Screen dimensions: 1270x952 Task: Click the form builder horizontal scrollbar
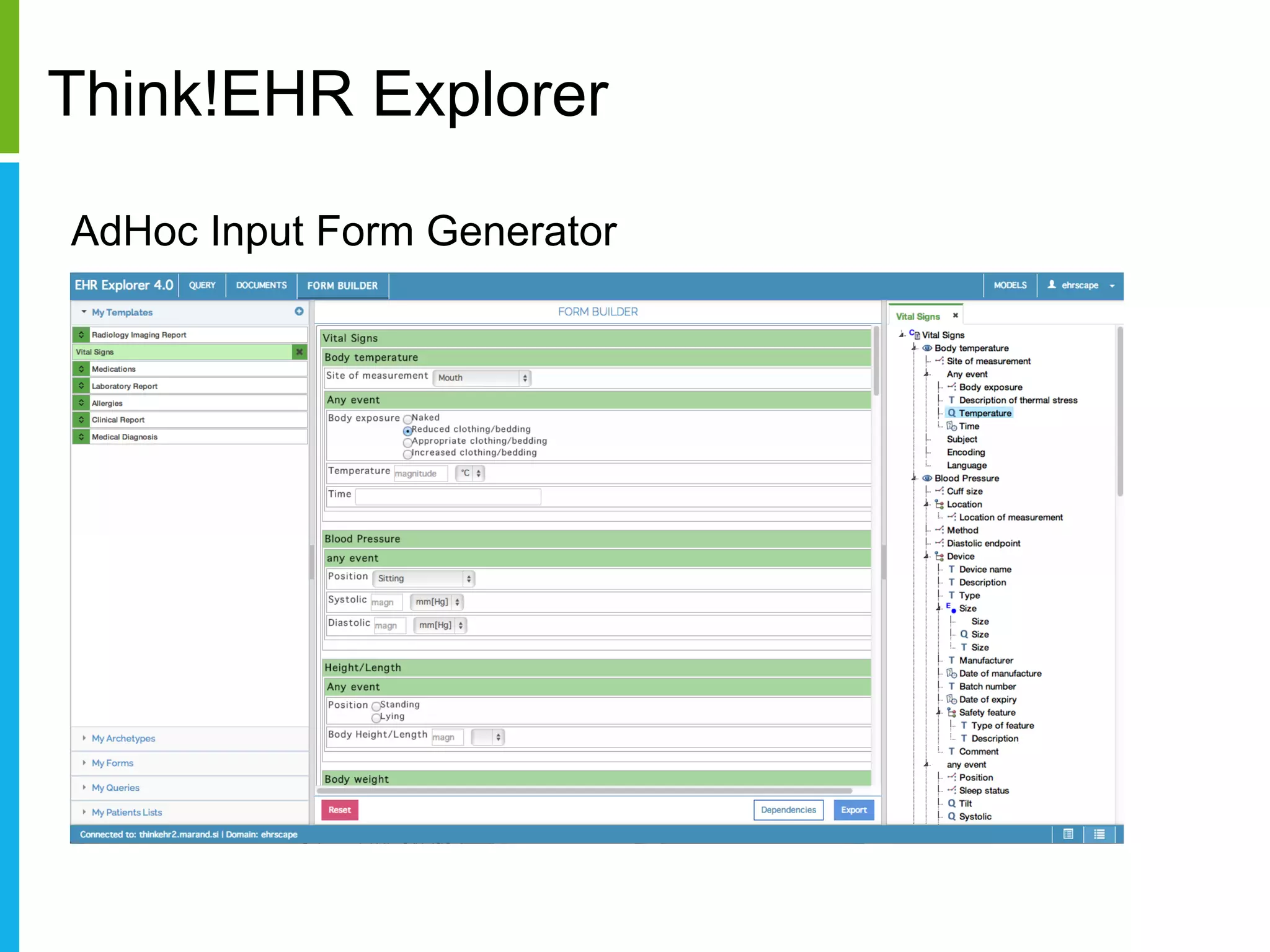(x=584, y=790)
